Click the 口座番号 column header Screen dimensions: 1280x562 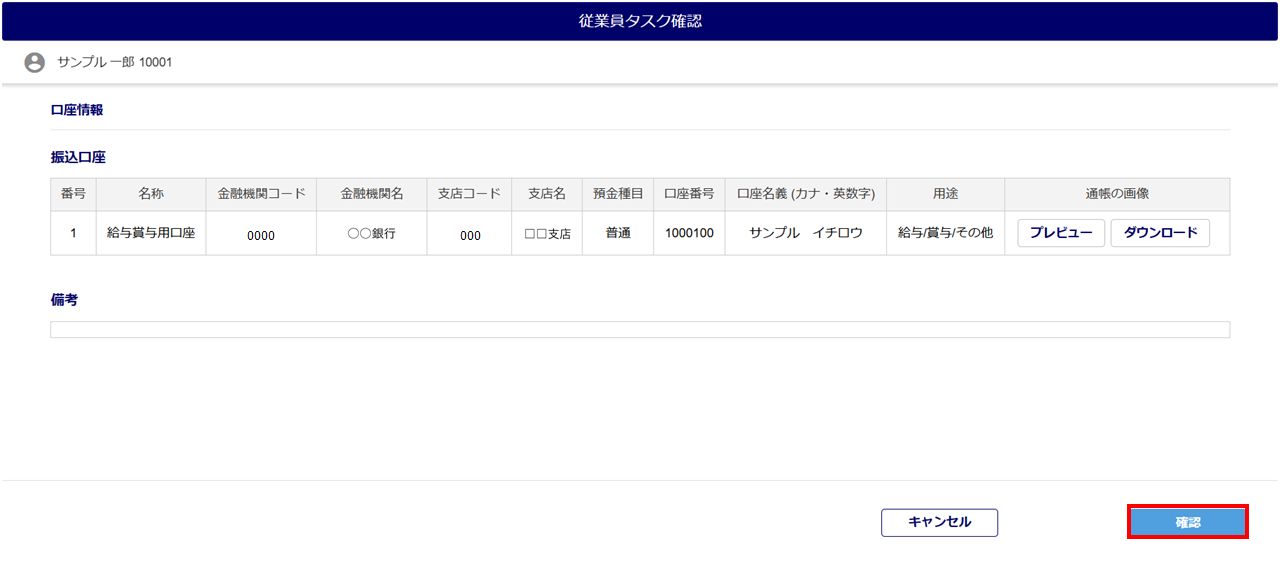point(689,194)
